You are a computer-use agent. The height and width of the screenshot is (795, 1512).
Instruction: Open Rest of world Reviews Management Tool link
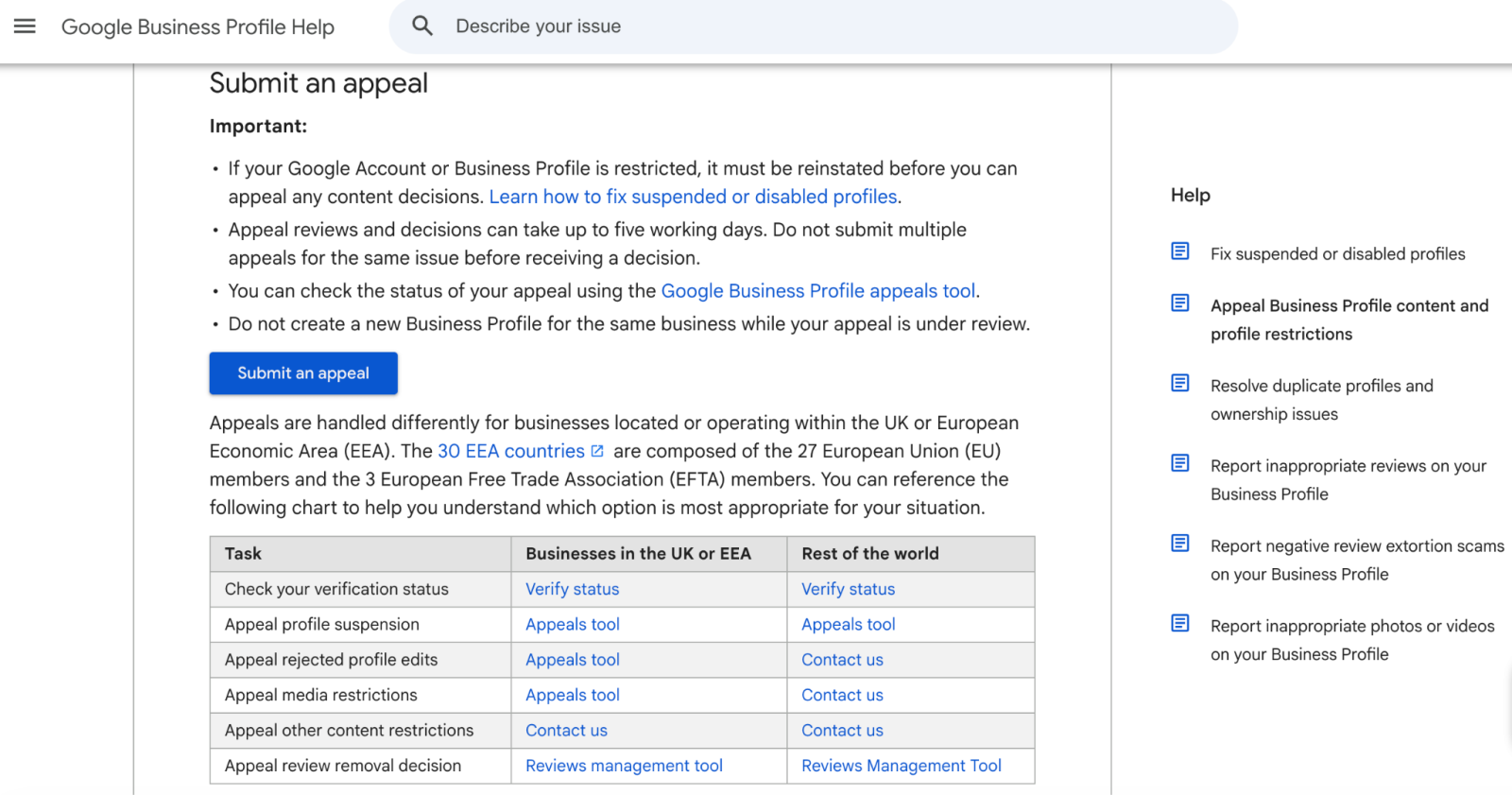pos(902,766)
